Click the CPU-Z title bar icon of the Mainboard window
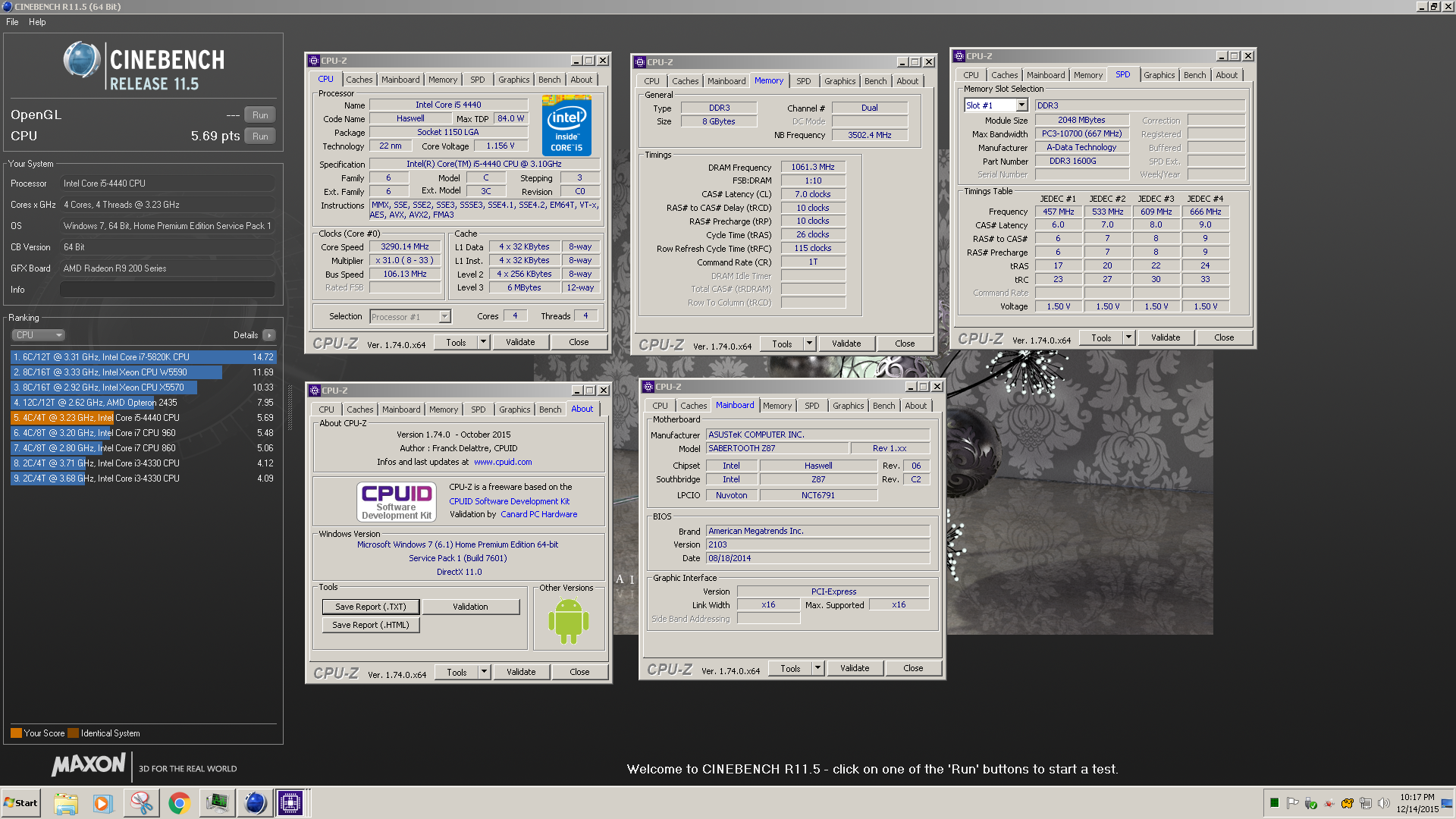The height and width of the screenshot is (819, 1456). tap(648, 387)
